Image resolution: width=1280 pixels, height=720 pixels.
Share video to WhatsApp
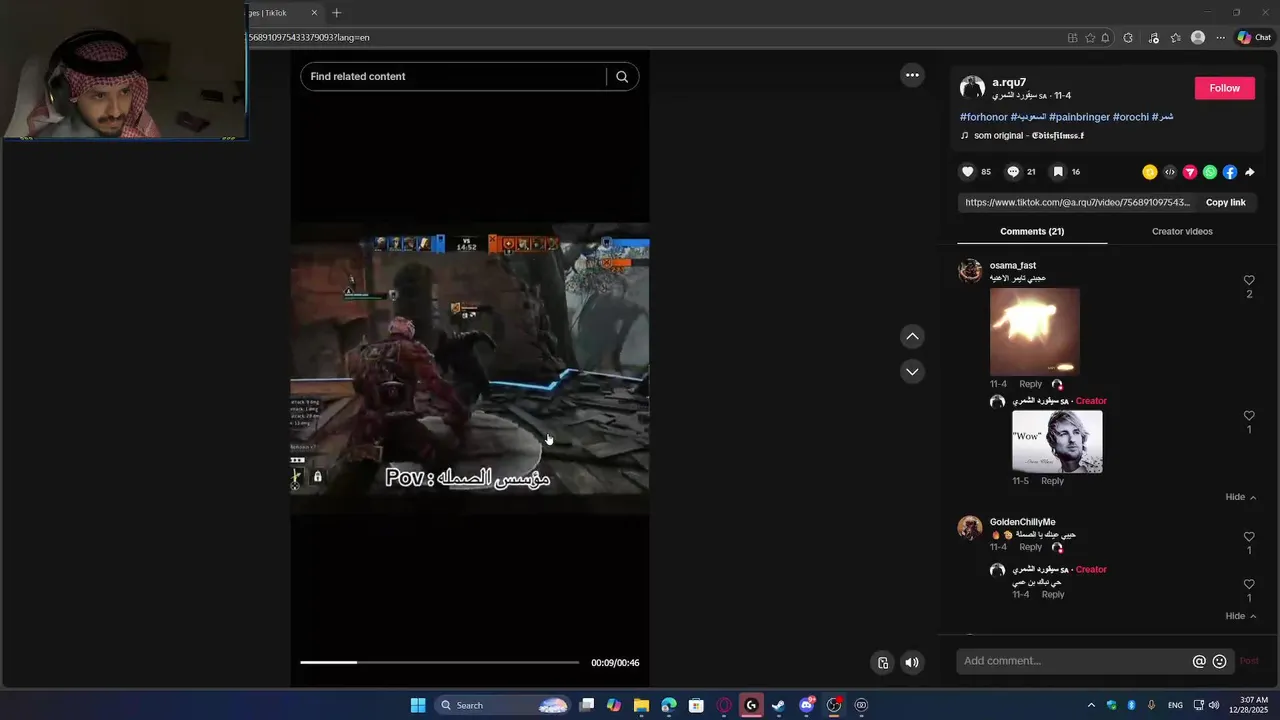tap(1210, 172)
